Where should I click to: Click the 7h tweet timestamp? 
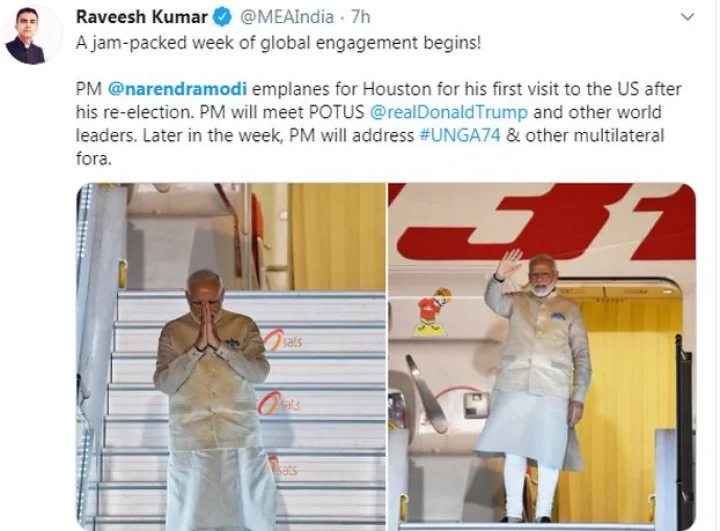point(360,17)
